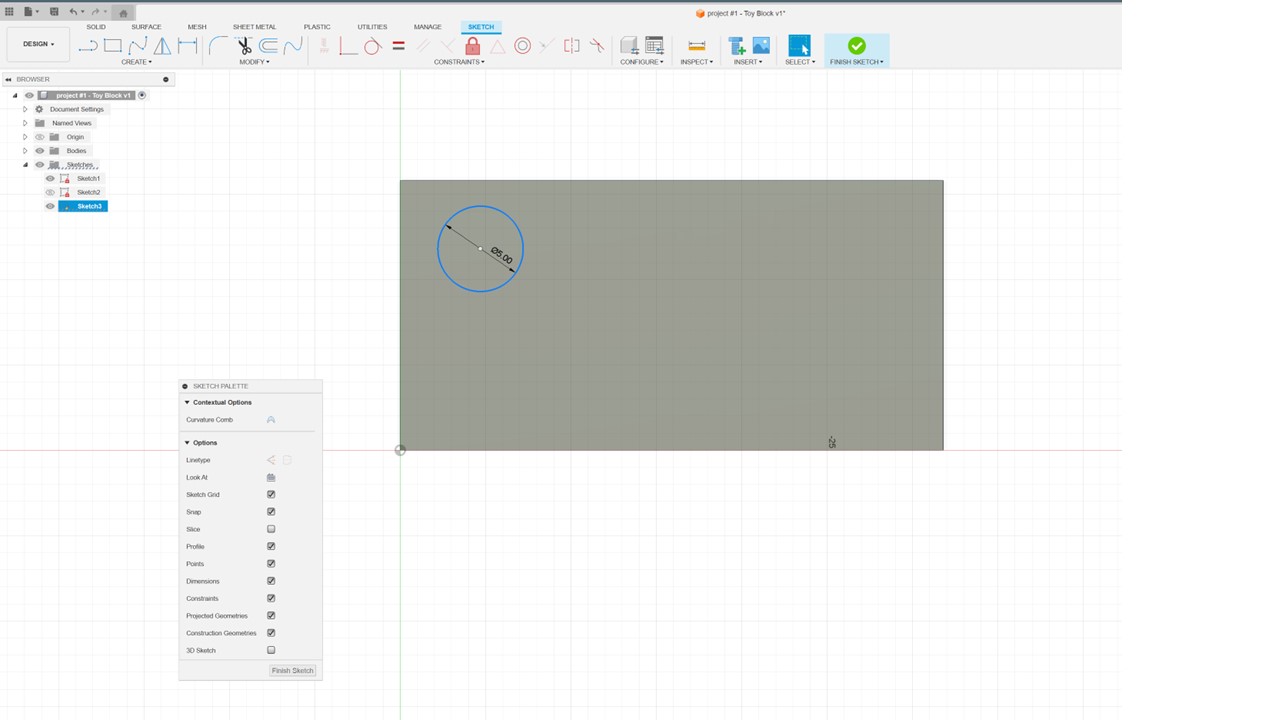Open the Data Panel grid icon
1280x720 pixels.
9,12
